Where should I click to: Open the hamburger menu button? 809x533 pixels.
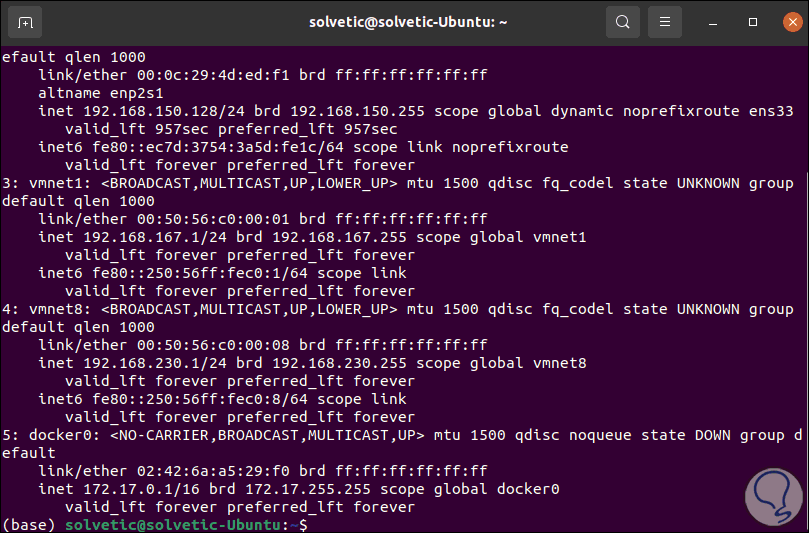pos(663,21)
